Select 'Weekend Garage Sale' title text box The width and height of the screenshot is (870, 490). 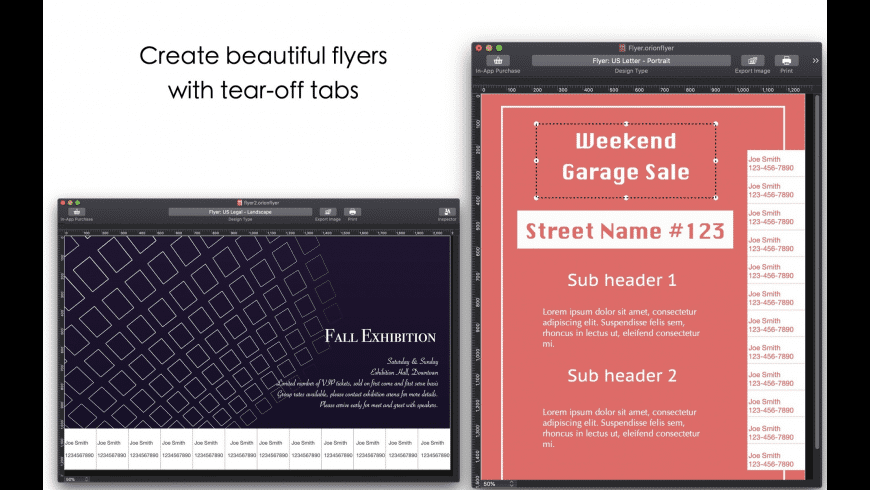[626, 160]
